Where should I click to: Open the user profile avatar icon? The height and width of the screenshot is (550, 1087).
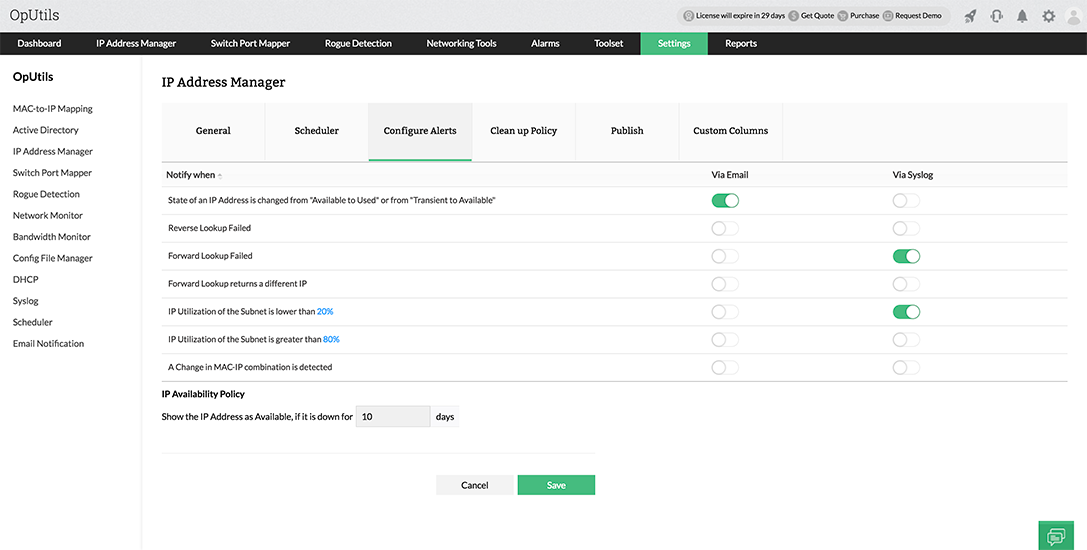tap(1075, 16)
